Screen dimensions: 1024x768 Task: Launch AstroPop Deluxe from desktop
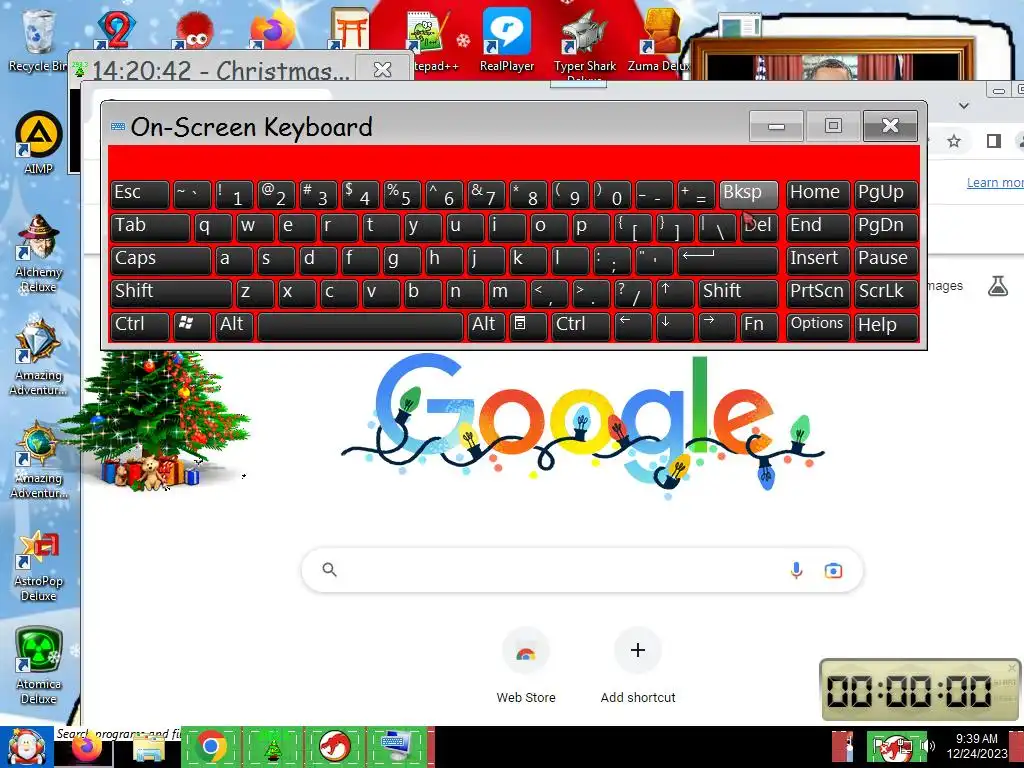39,566
